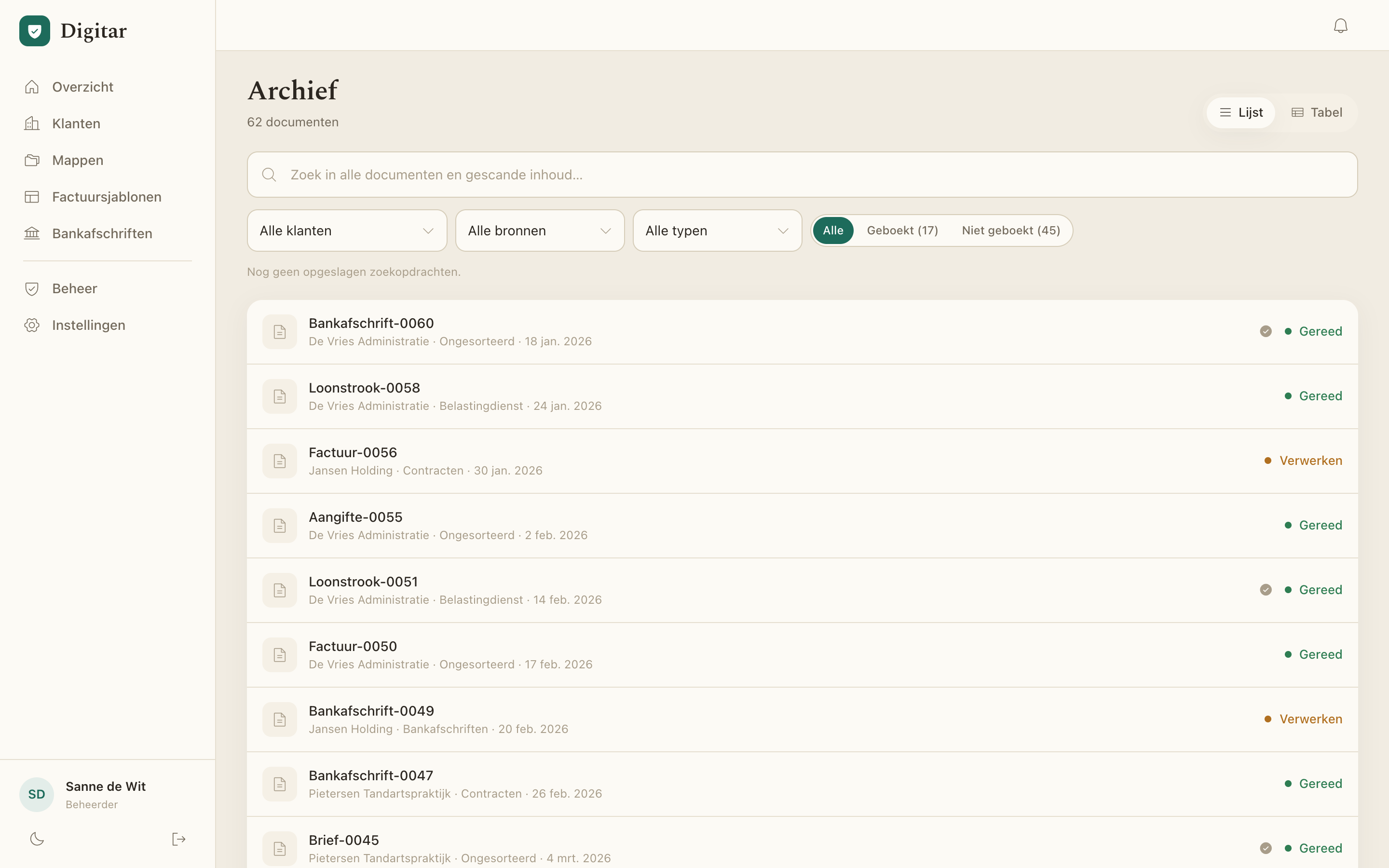The width and height of the screenshot is (1389, 868).
Task: Focus the document search field
Action: pos(802,175)
